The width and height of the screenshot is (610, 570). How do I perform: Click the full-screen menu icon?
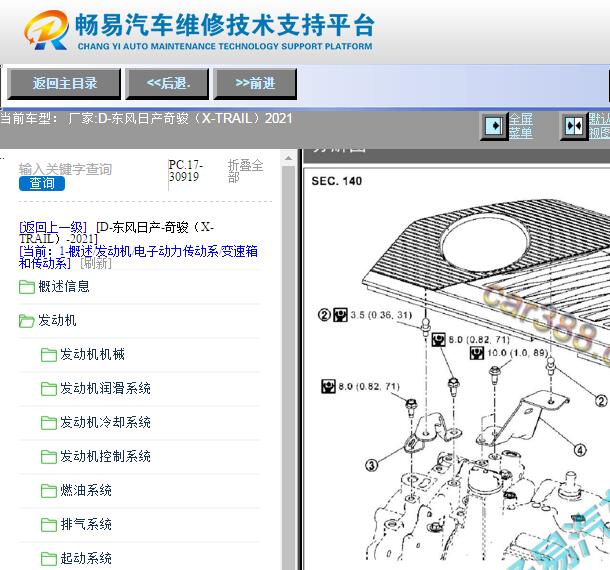494,126
